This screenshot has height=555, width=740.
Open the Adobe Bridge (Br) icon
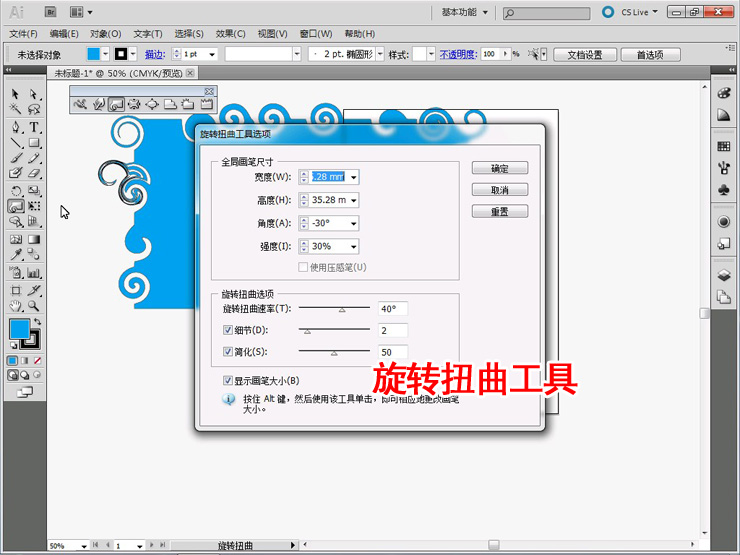50,12
